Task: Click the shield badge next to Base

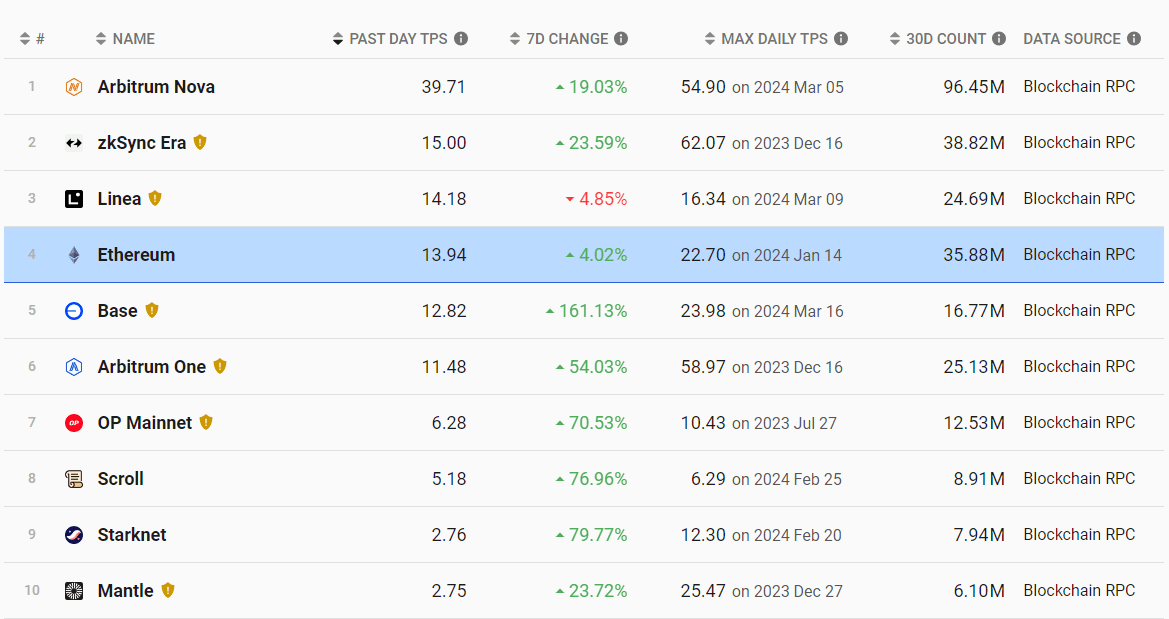Action: click(151, 310)
